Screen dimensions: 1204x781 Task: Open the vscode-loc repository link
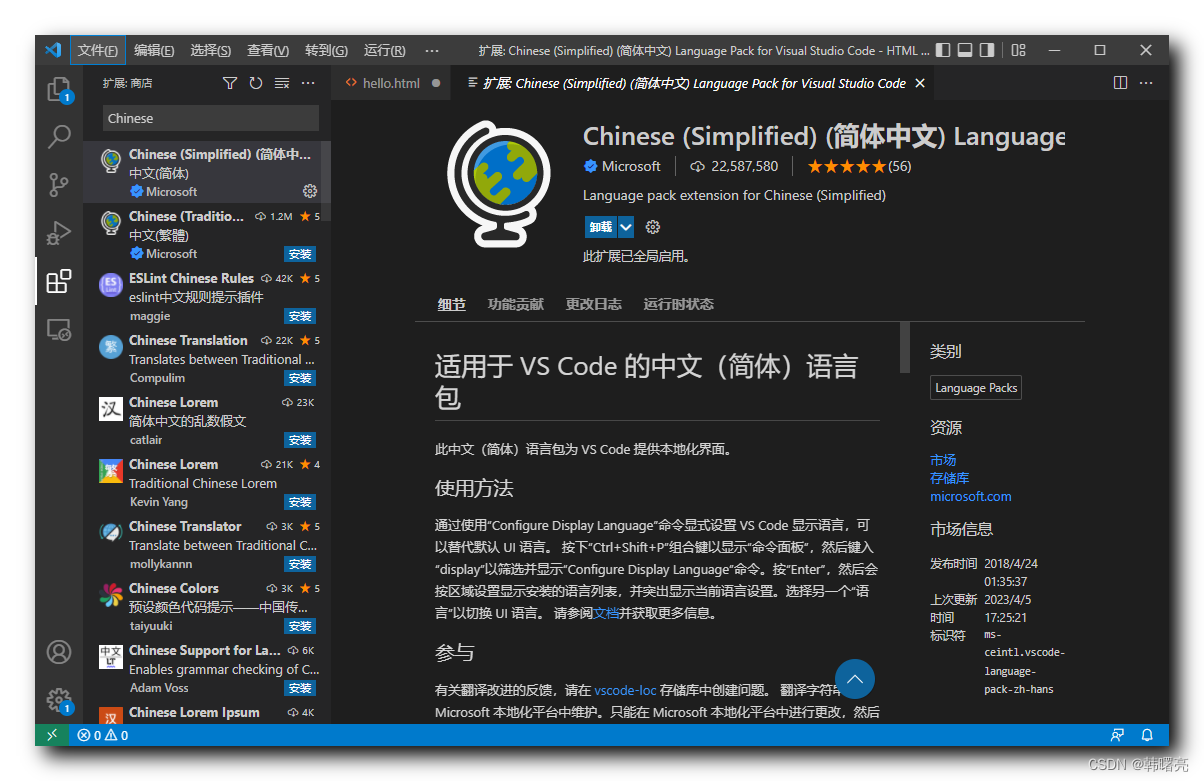click(625, 690)
